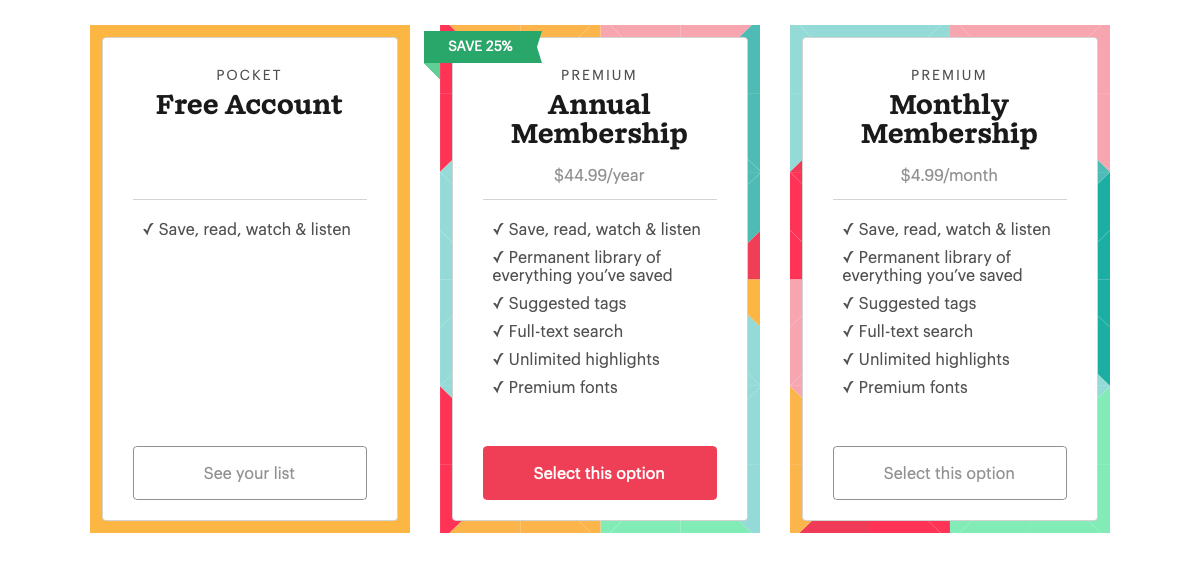The height and width of the screenshot is (563, 1180).
Task: Click checkmark beside Monthly Permanent library
Action: pos(848,257)
